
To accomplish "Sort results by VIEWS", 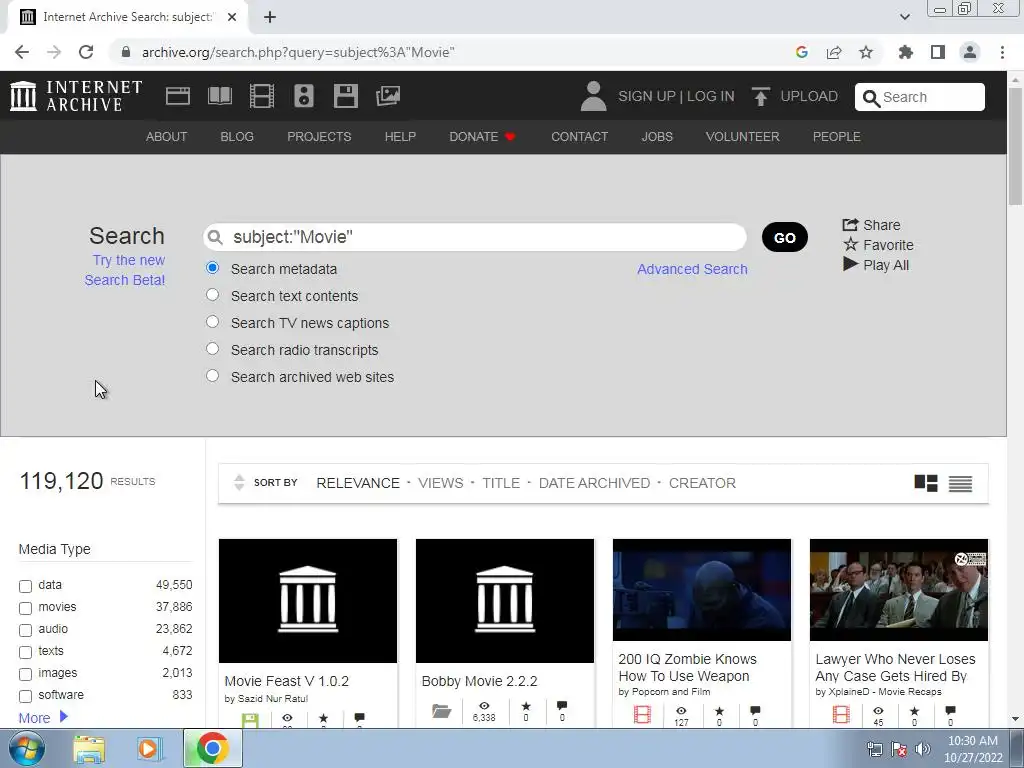I will tap(441, 483).
